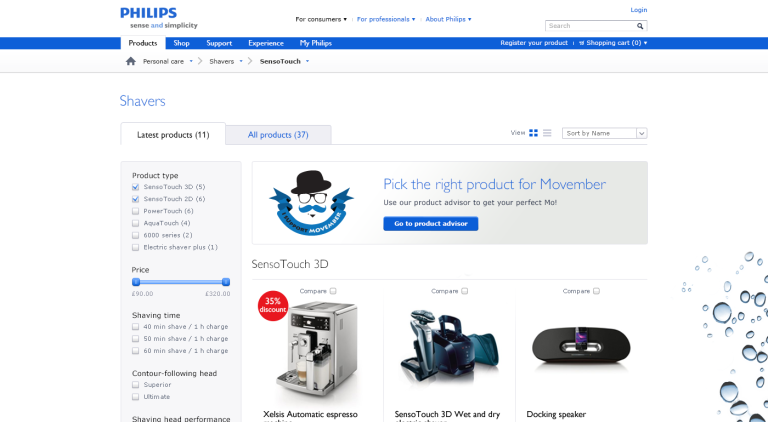Tick Compare for Docking speaker
This screenshot has width=768, height=422.
click(596, 291)
